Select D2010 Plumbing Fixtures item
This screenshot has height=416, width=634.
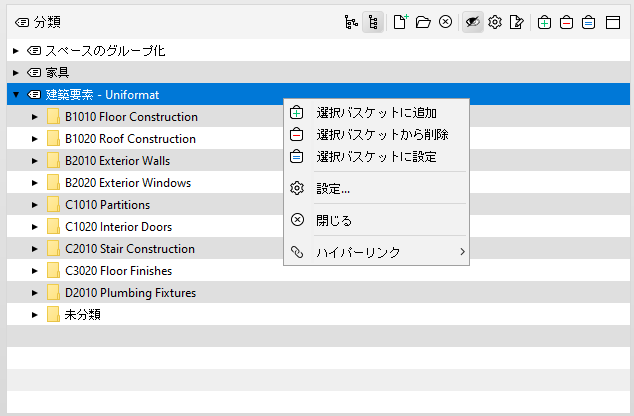click(x=131, y=293)
